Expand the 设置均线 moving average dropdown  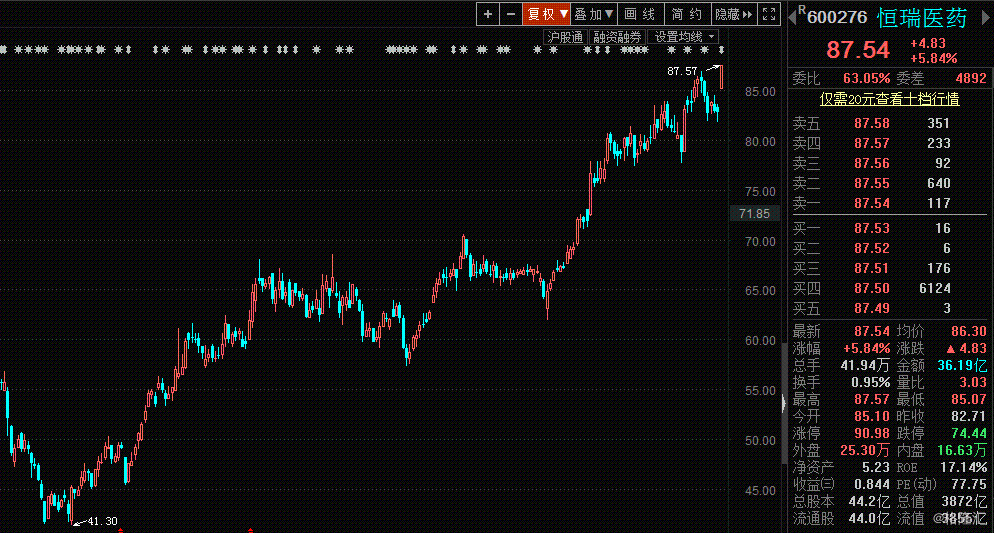coord(684,37)
